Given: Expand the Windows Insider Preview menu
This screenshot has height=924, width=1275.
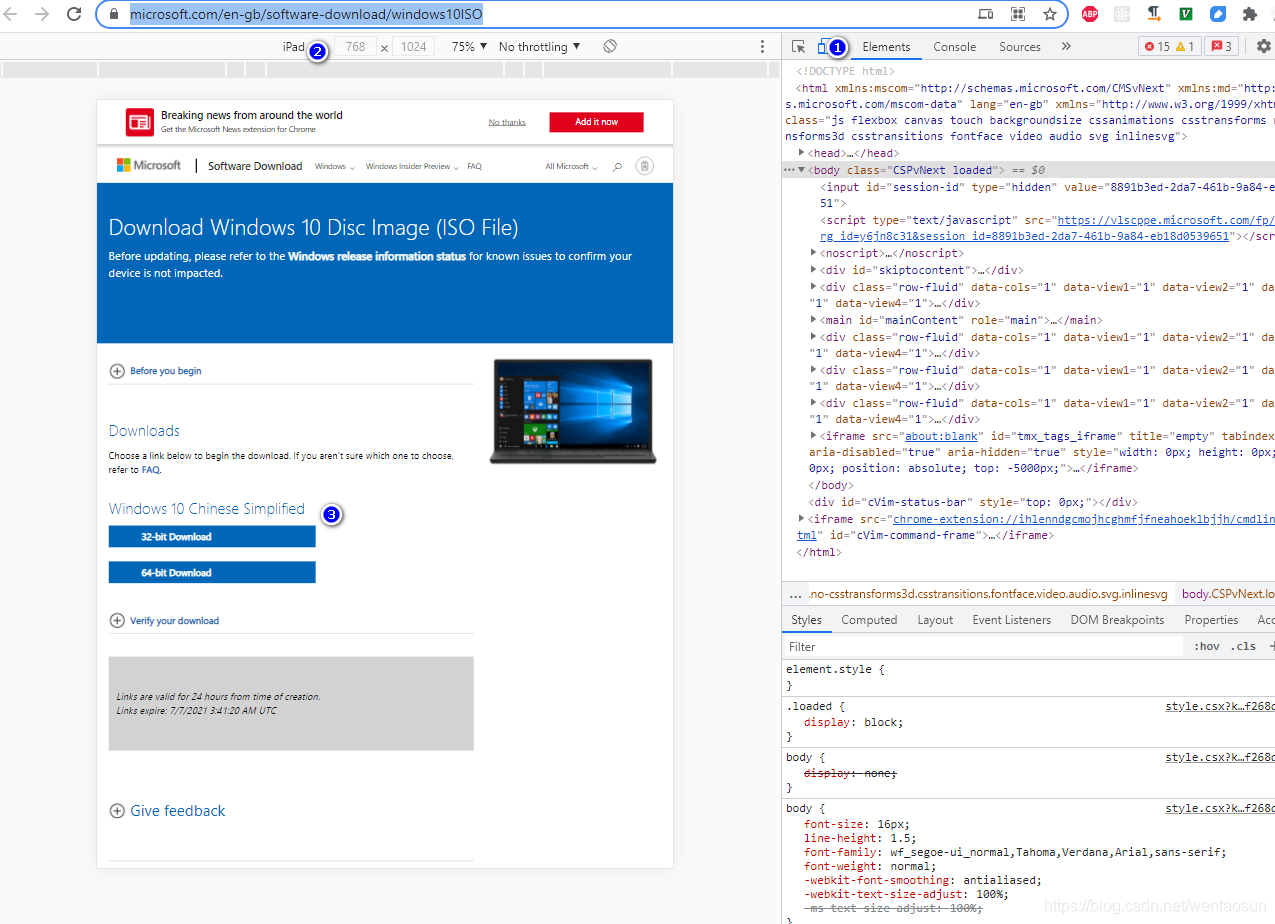Looking at the screenshot, I should click(412, 166).
